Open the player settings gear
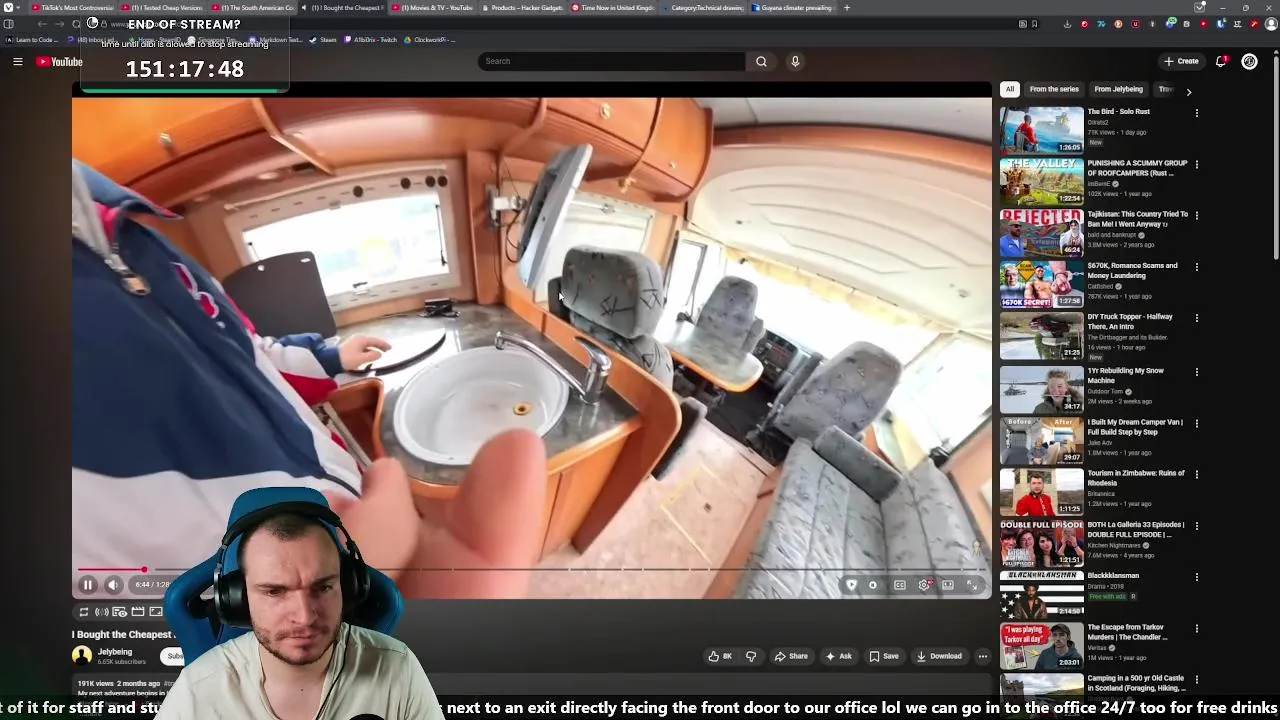1280x720 pixels. pyautogui.click(x=924, y=585)
